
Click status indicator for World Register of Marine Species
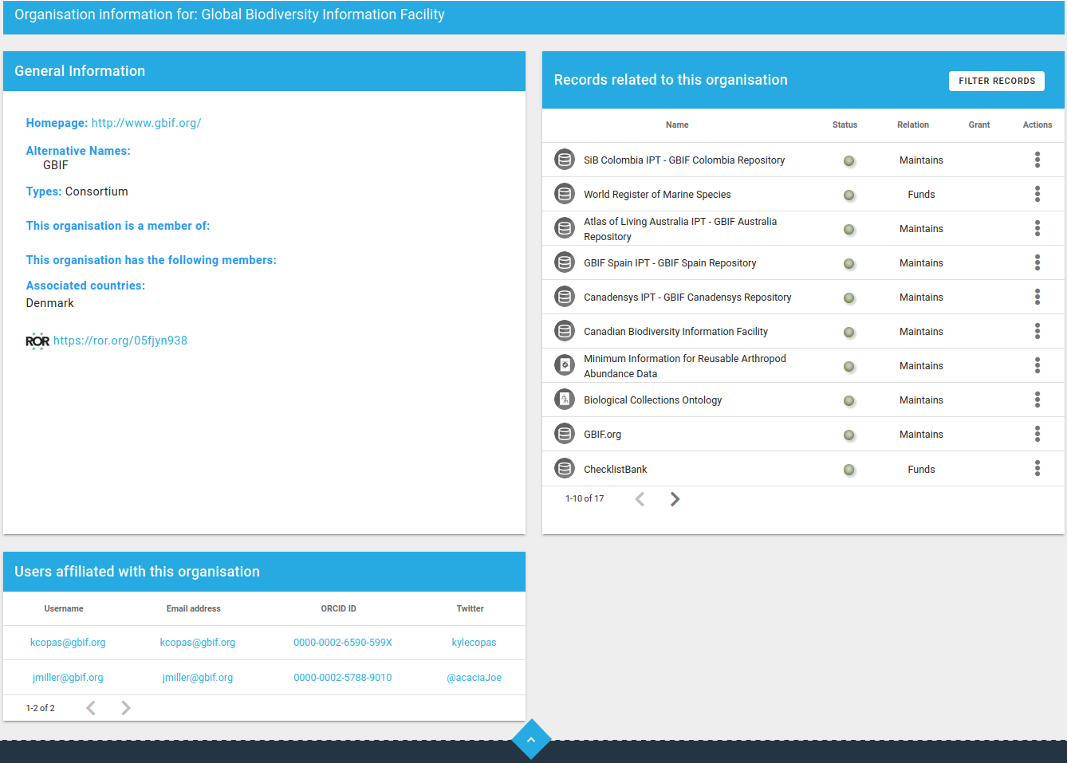coord(849,195)
